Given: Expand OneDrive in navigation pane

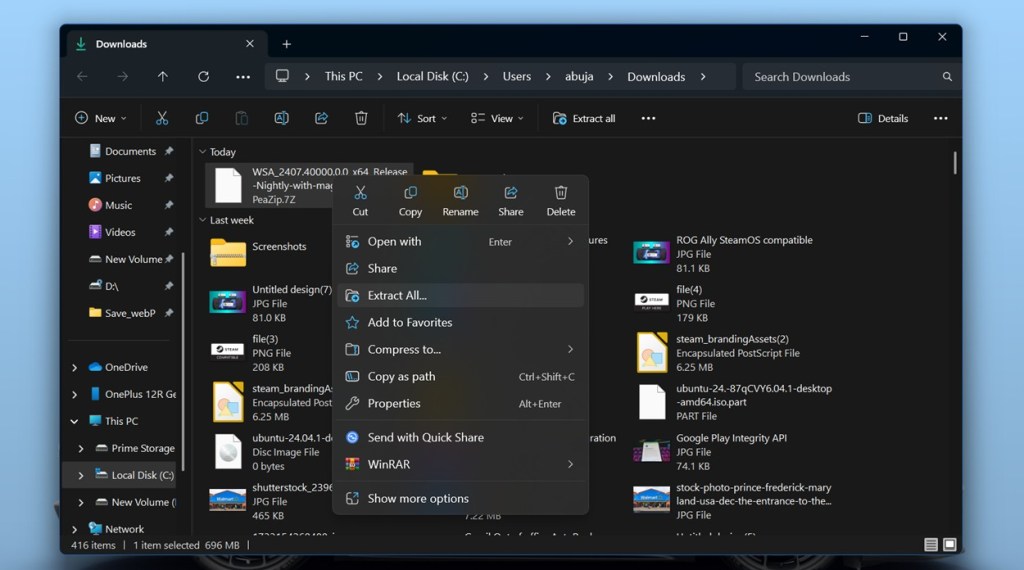Looking at the screenshot, I should pos(74,368).
